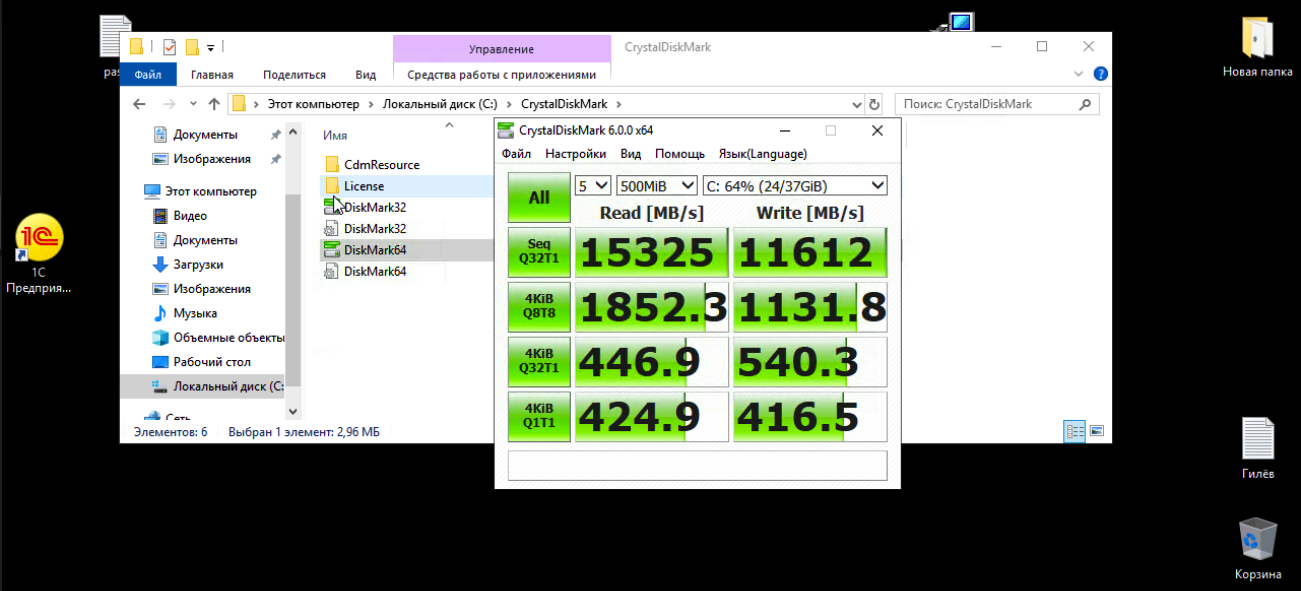Expand the drive selector showing C: 64%
1301x591 pixels.
click(795, 185)
